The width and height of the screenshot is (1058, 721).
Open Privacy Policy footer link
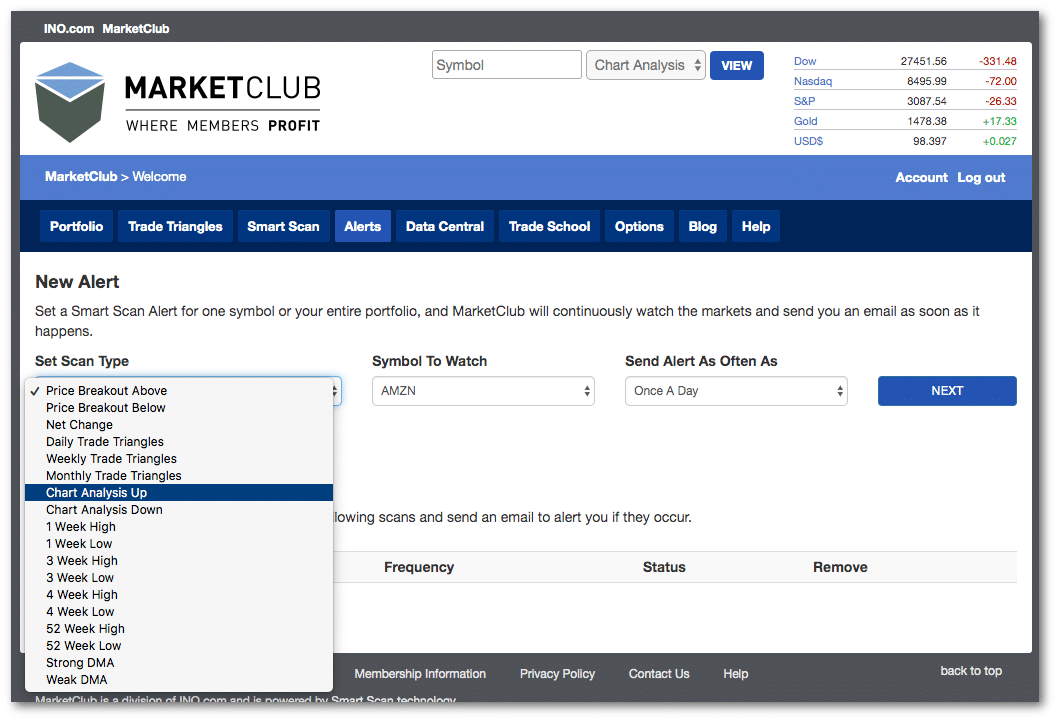point(557,674)
